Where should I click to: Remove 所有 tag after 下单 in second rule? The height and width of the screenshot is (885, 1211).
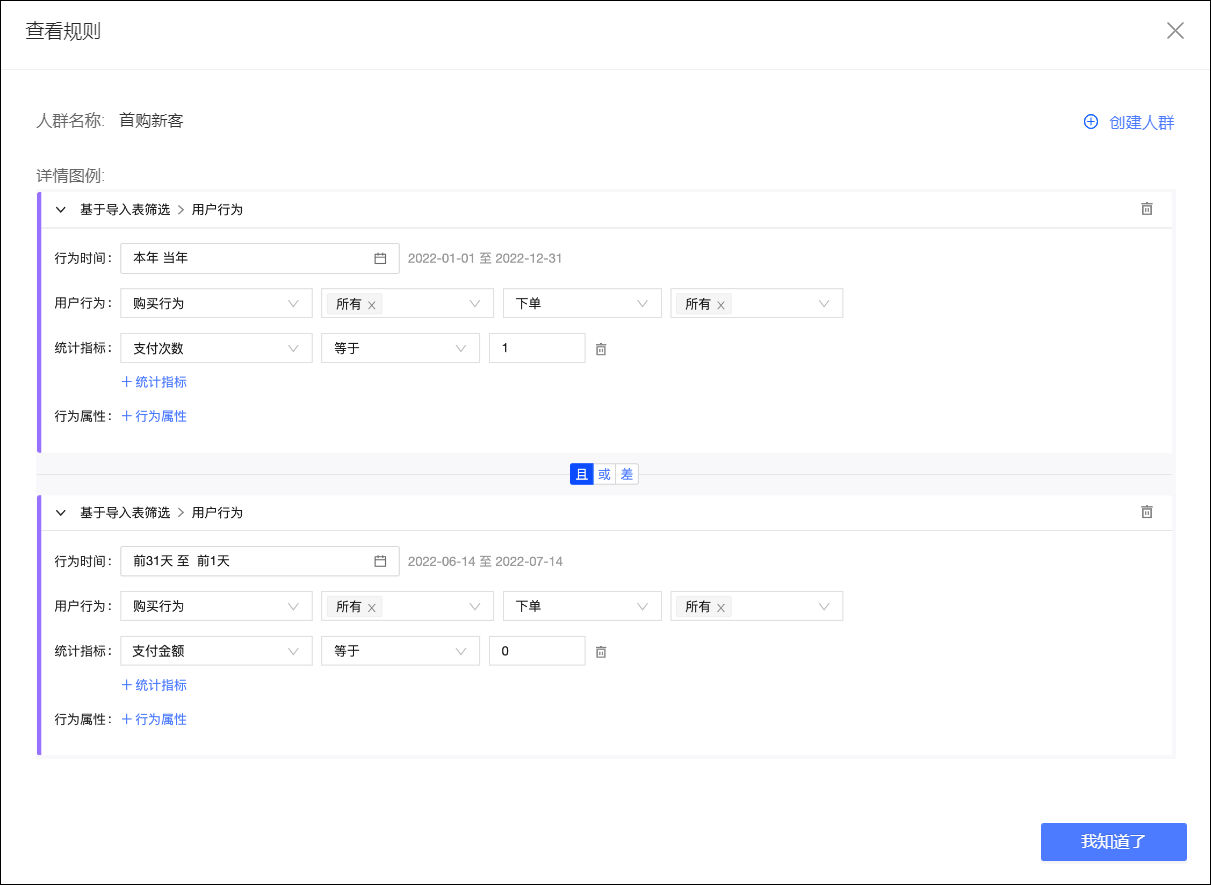click(721, 608)
